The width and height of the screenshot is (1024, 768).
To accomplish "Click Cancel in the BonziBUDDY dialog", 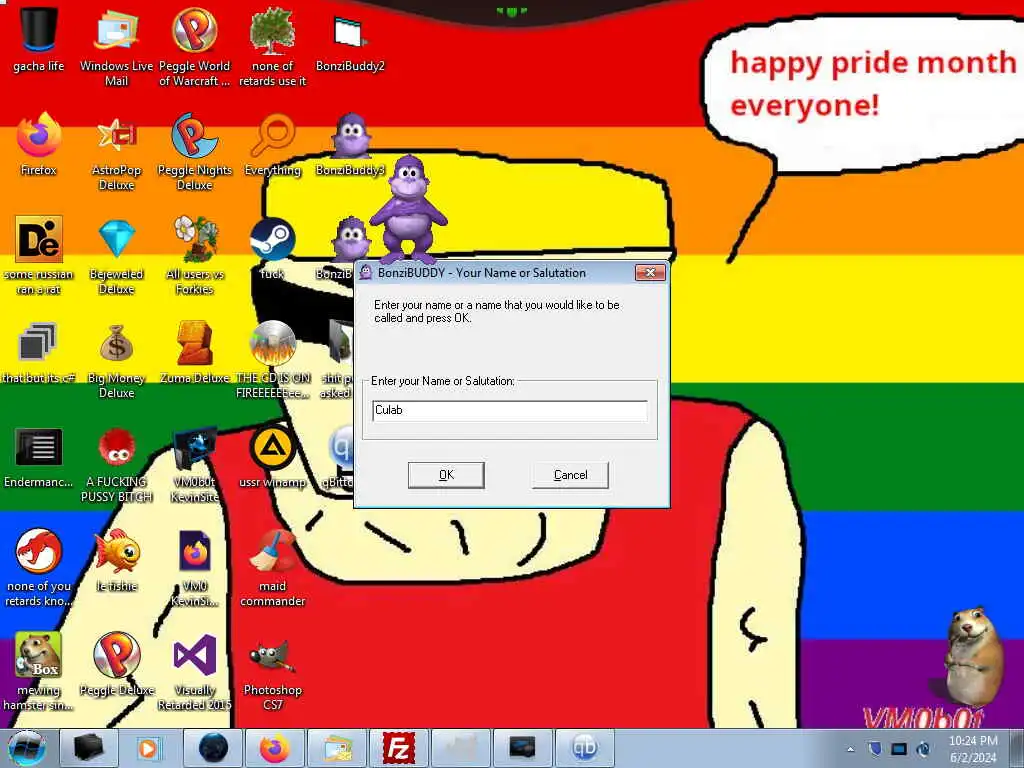I will (570, 475).
